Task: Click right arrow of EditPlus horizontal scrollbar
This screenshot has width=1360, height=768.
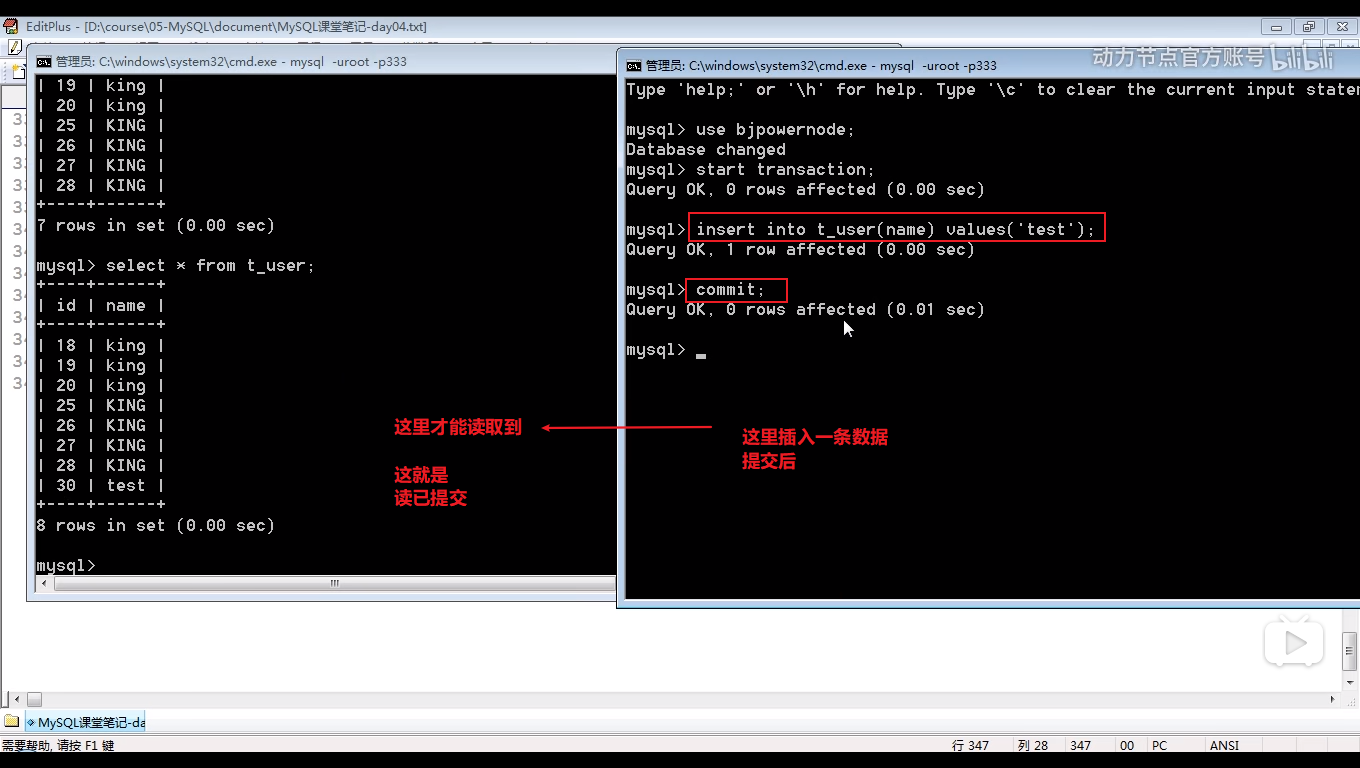Action: click(1334, 699)
